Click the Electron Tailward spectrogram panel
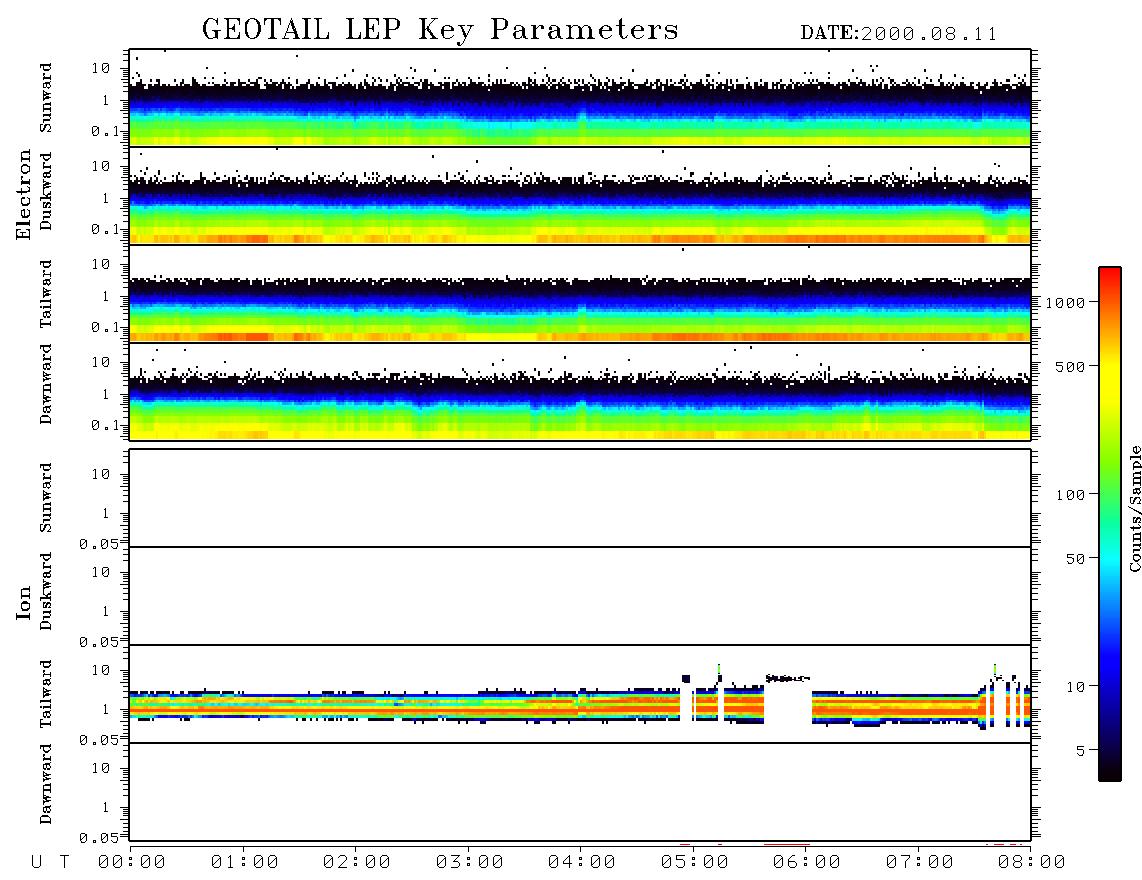1142x880 pixels. click(580, 294)
